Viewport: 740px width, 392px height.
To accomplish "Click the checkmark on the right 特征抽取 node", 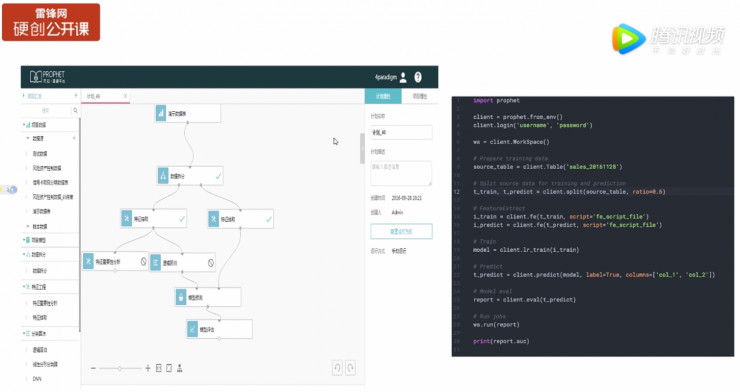I will [269, 219].
